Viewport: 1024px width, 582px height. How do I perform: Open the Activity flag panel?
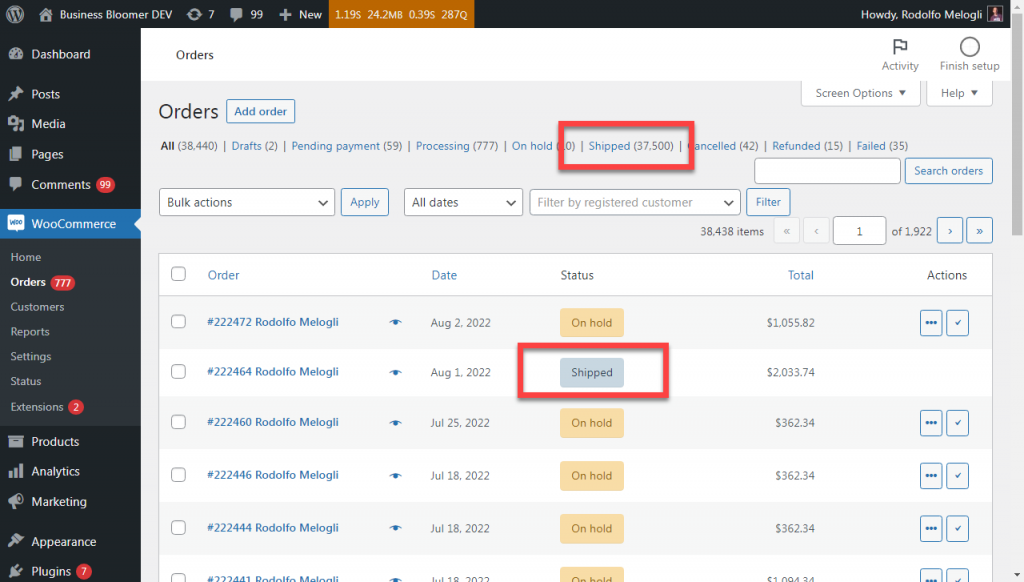point(900,55)
